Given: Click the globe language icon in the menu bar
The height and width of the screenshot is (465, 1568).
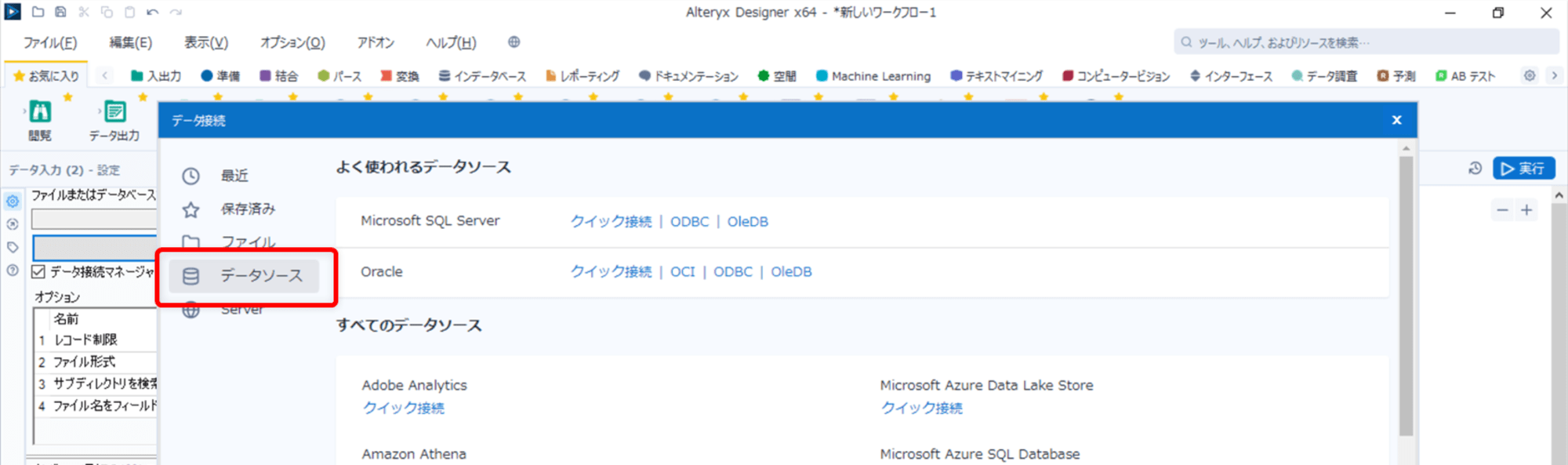Looking at the screenshot, I should 514,42.
